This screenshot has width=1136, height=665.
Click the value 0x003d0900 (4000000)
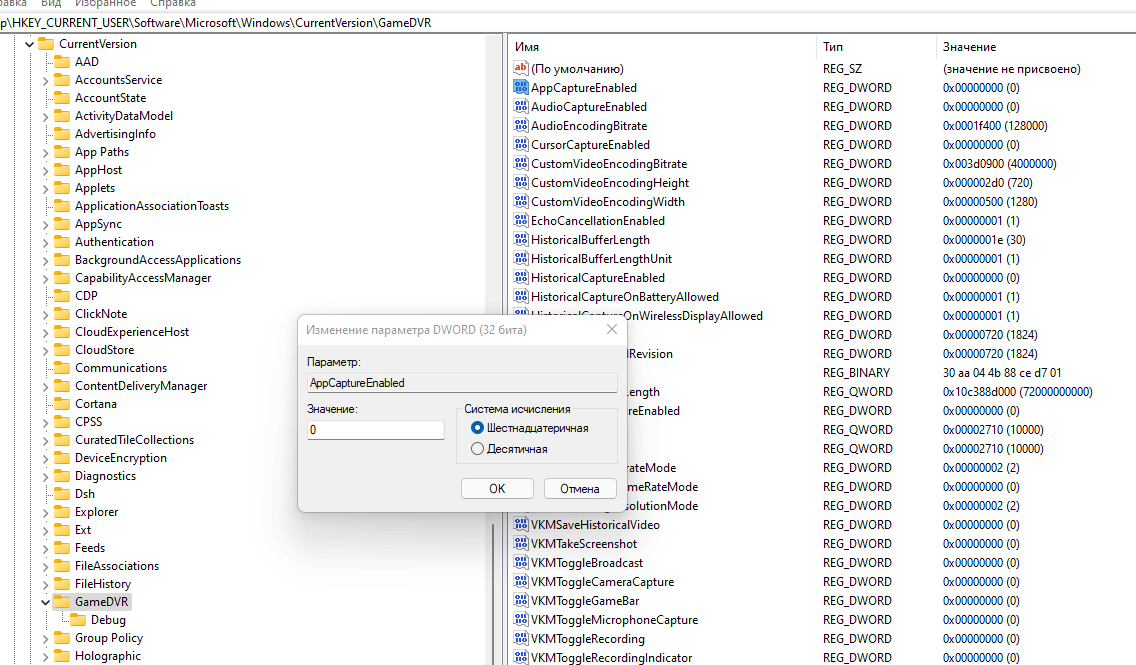point(999,164)
